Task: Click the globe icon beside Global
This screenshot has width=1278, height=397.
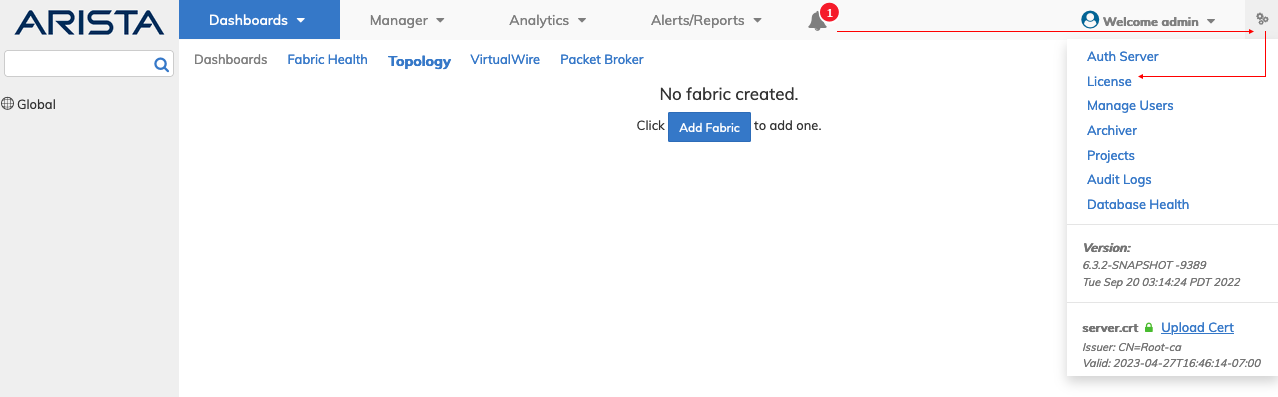Action: (8, 104)
